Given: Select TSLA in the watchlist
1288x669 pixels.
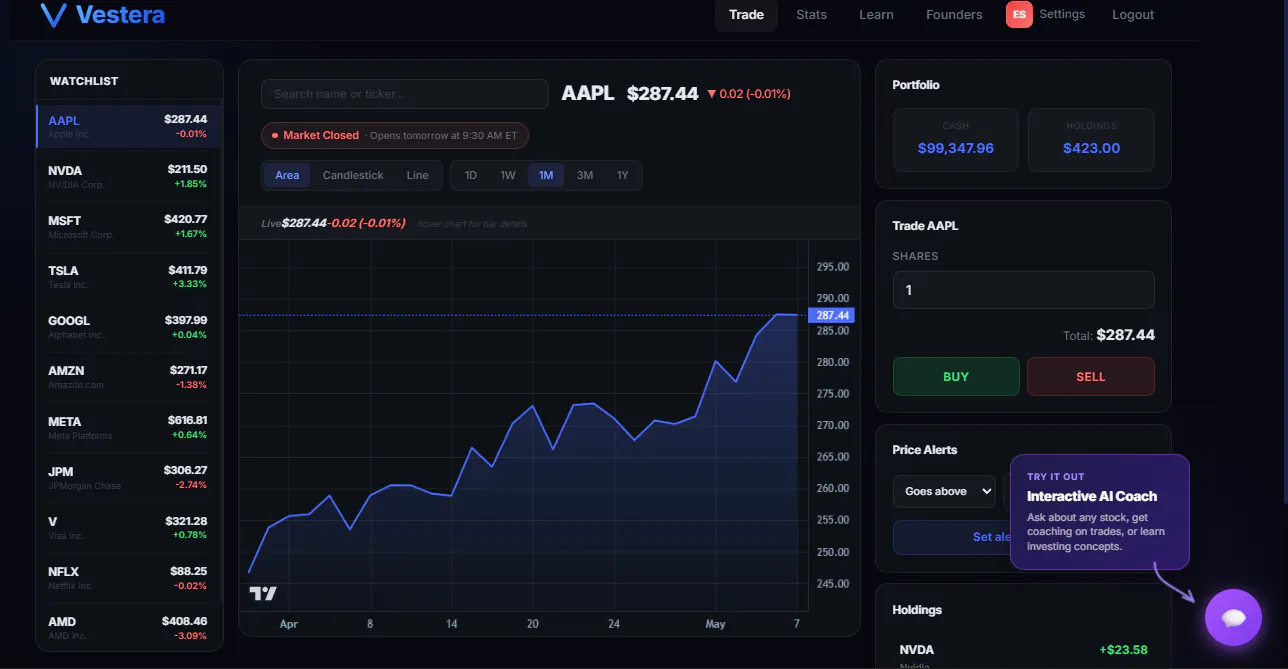Looking at the screenshot, I should pos(128,277).
